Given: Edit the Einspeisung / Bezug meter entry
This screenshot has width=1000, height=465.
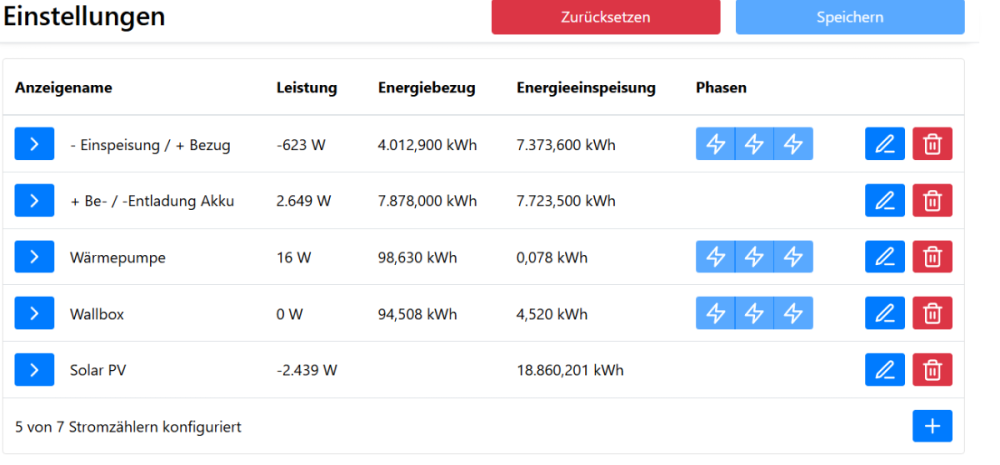Looking at the screenshot, I should (x=884, y=144).
